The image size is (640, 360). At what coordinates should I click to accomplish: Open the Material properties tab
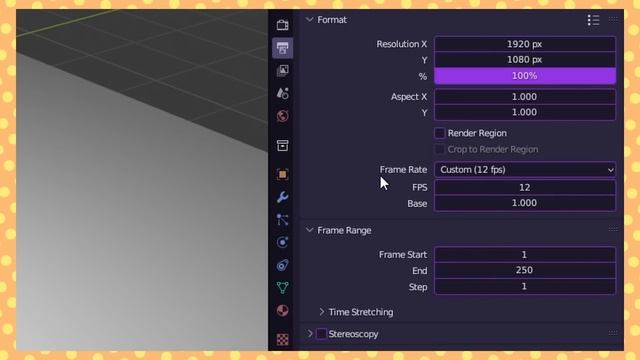[x=282, y=311]
